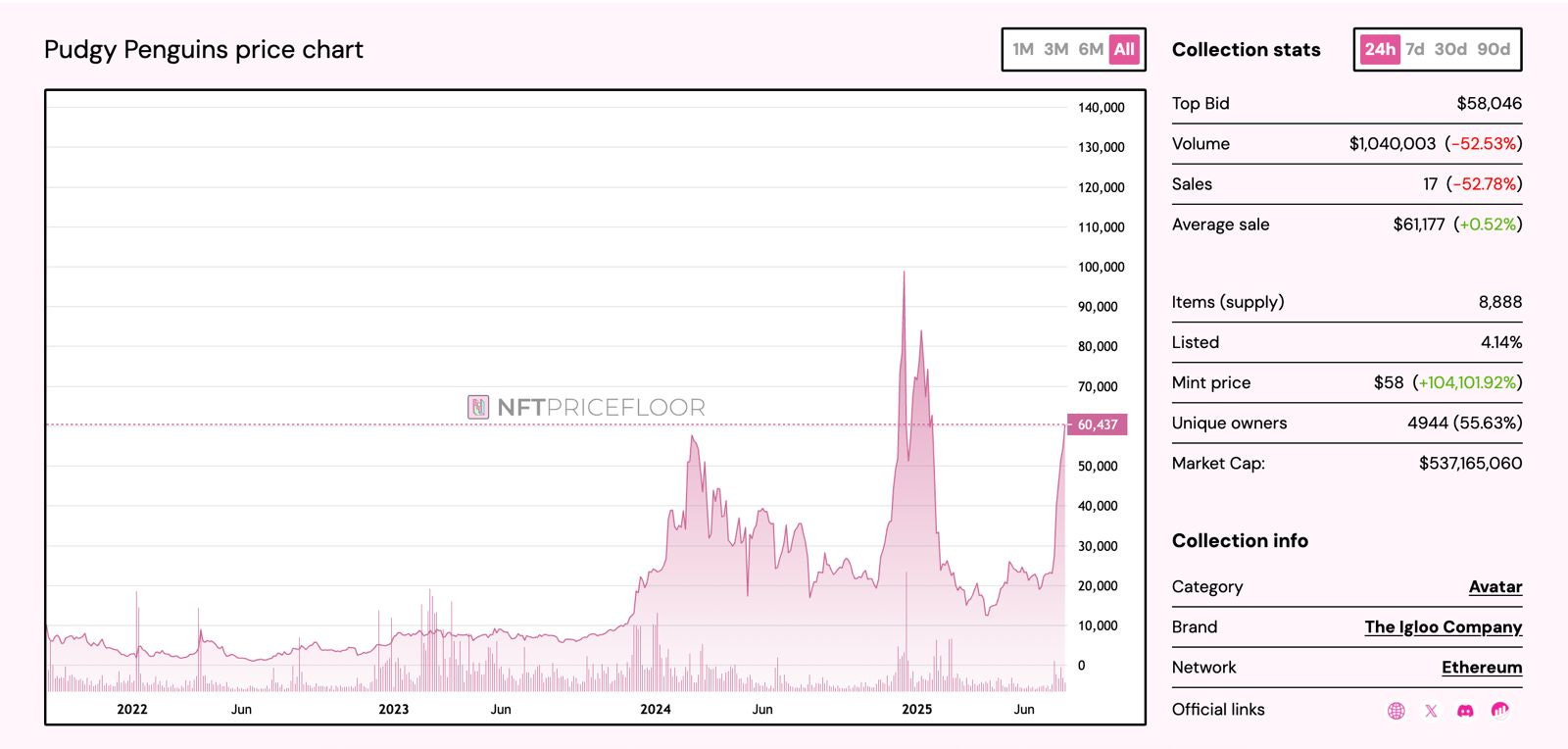Select 7d collection stats period
This screenshot has height=749, width=1568.
(x=1415, y=49)
